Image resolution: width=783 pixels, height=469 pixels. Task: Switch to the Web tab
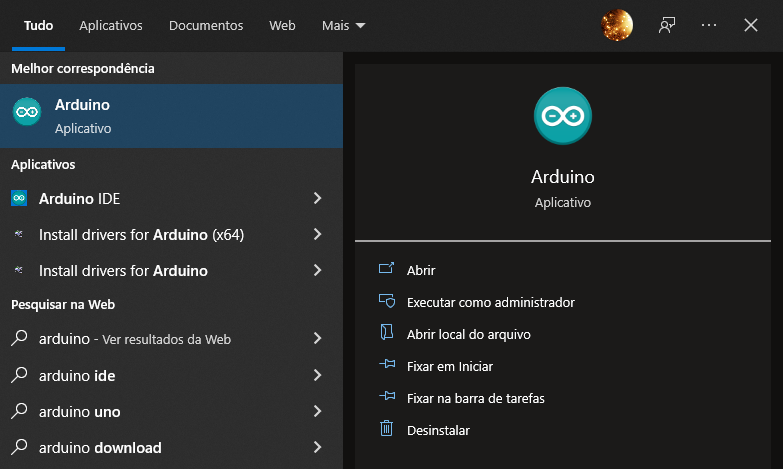click(x=282, y=25)
